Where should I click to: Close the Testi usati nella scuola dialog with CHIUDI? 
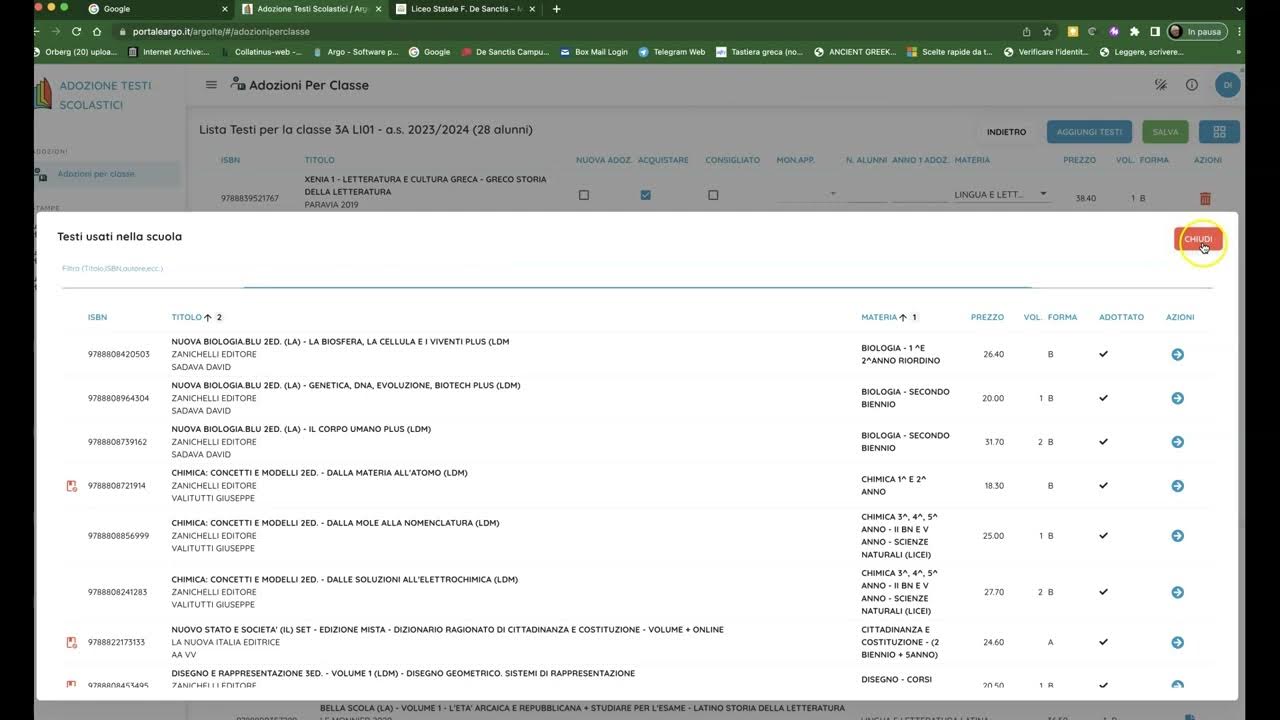(1198, 239)
